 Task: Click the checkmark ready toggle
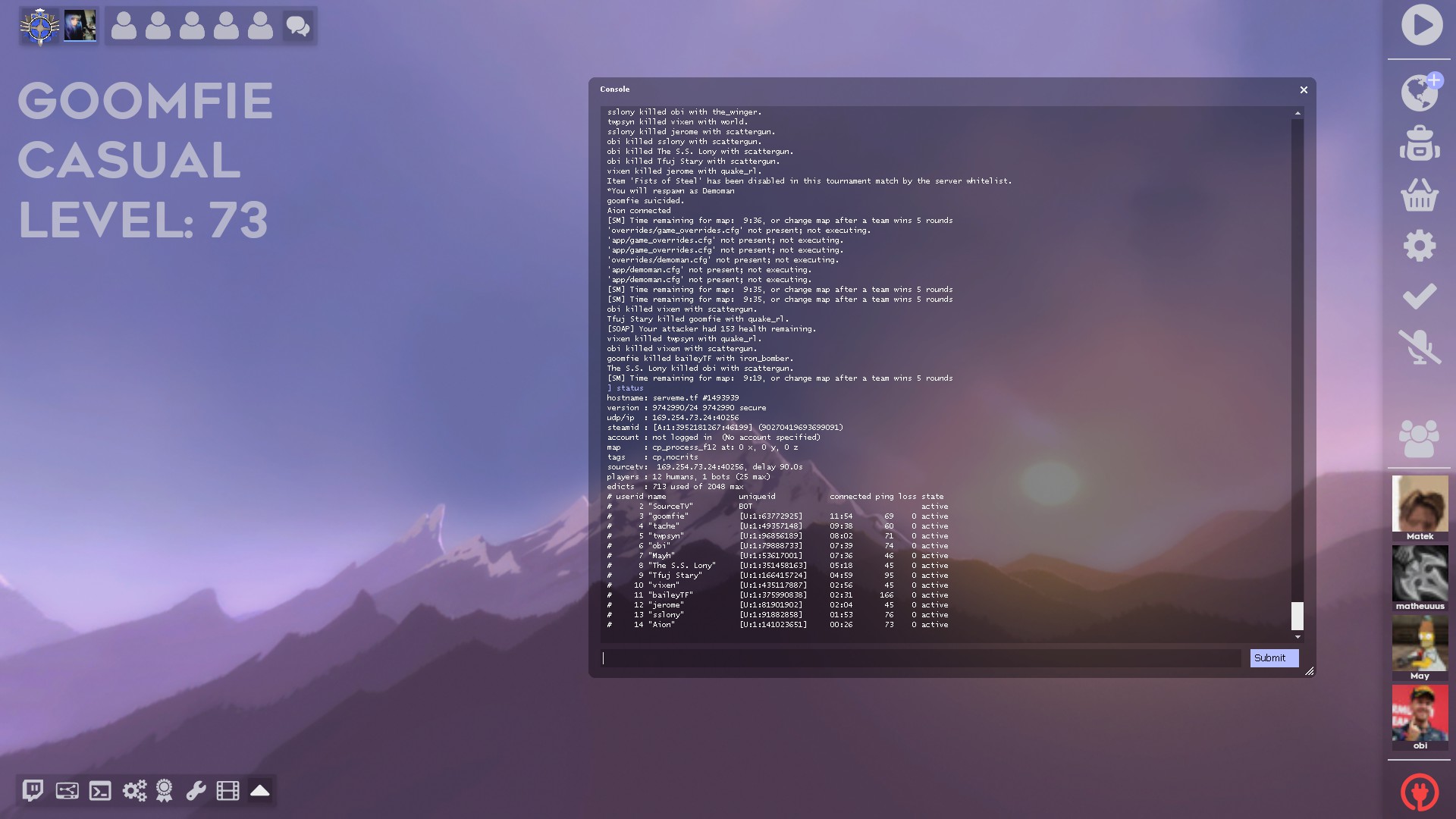[x=1419, y=297]
